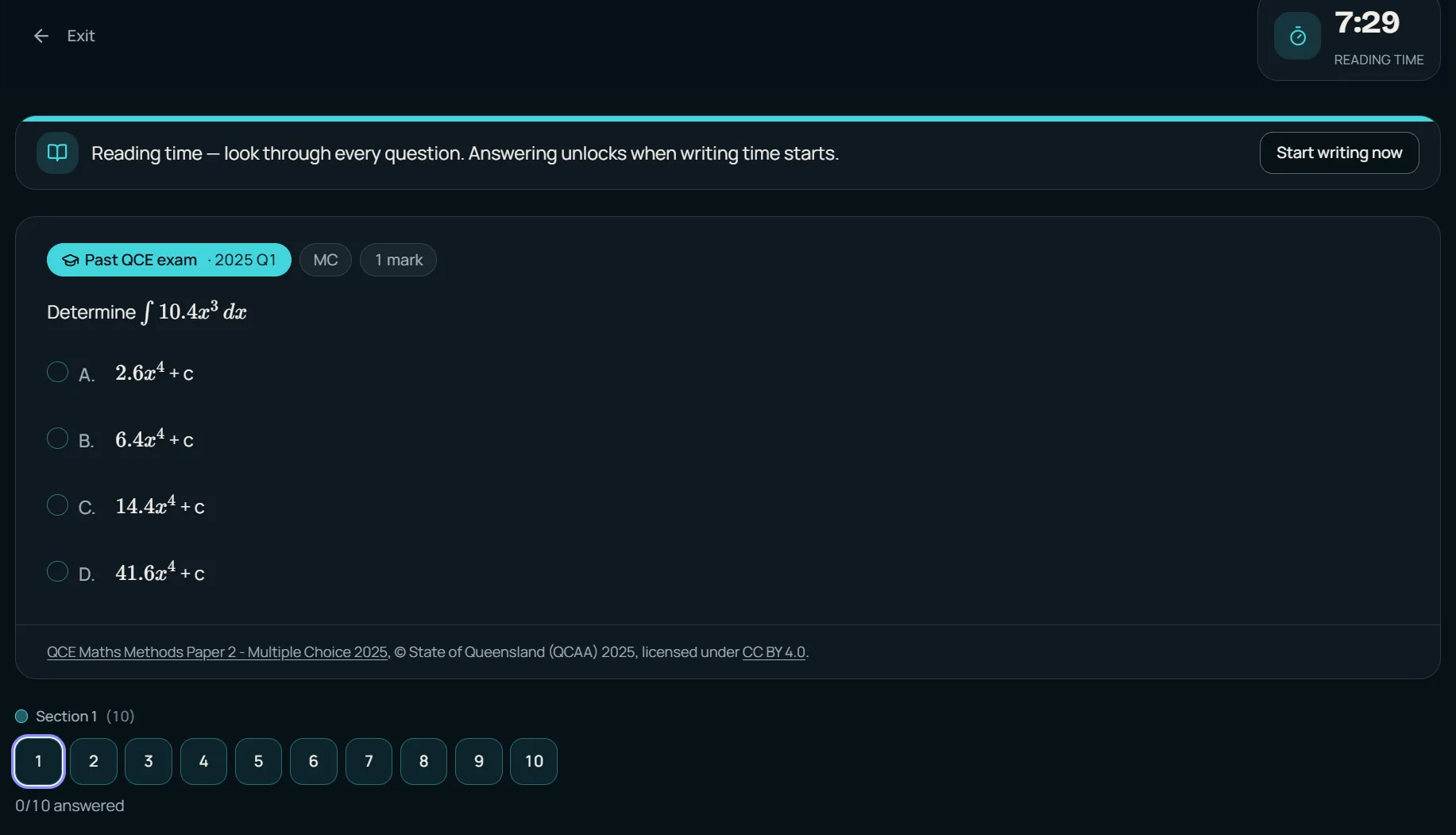1456x835 pixels.
Task: Click the READING TIME label
Action: coord(1379,60)
